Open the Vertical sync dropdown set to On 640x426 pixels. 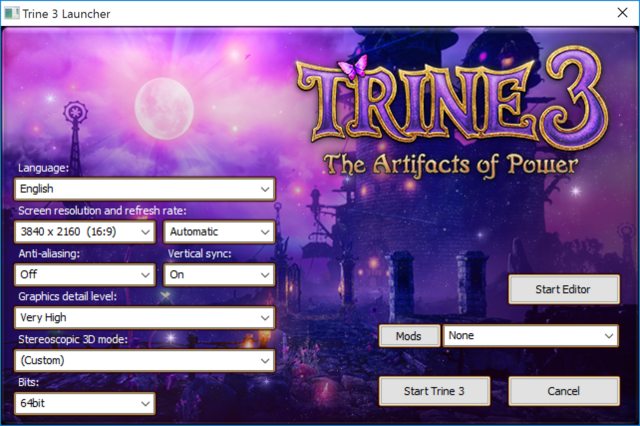(219, 275)
